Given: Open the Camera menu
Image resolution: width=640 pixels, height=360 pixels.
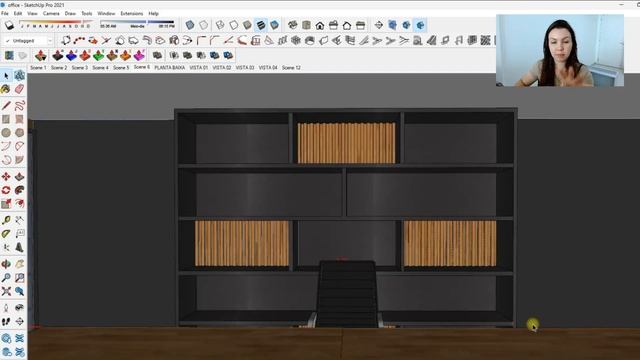Looking at the screenshot, I should [51, 13].
